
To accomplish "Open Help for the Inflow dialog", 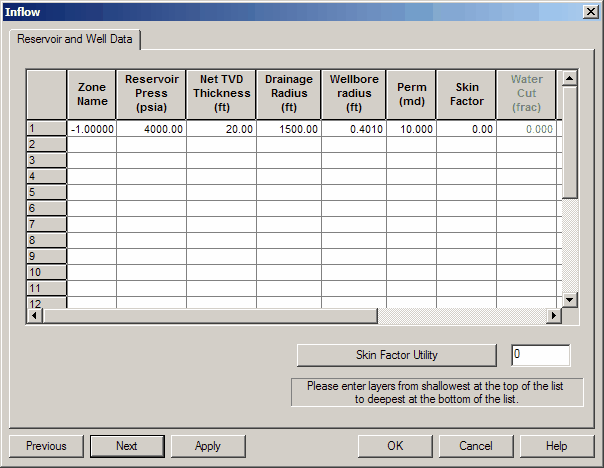I will [x=556, y=446].
